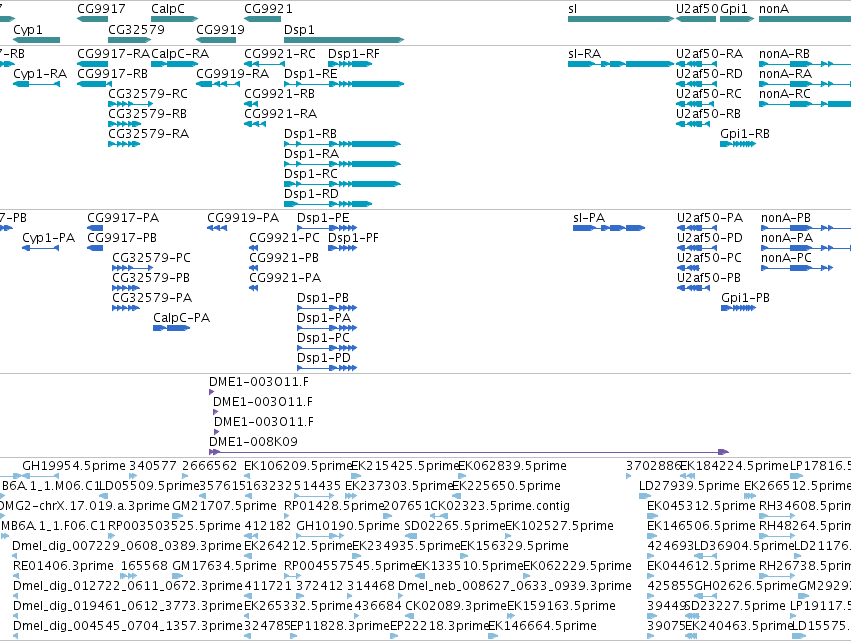Select EST GM17634.5prime
This screenshot has height=641, width=851.
pyautogui.click(x=224, y=566)
